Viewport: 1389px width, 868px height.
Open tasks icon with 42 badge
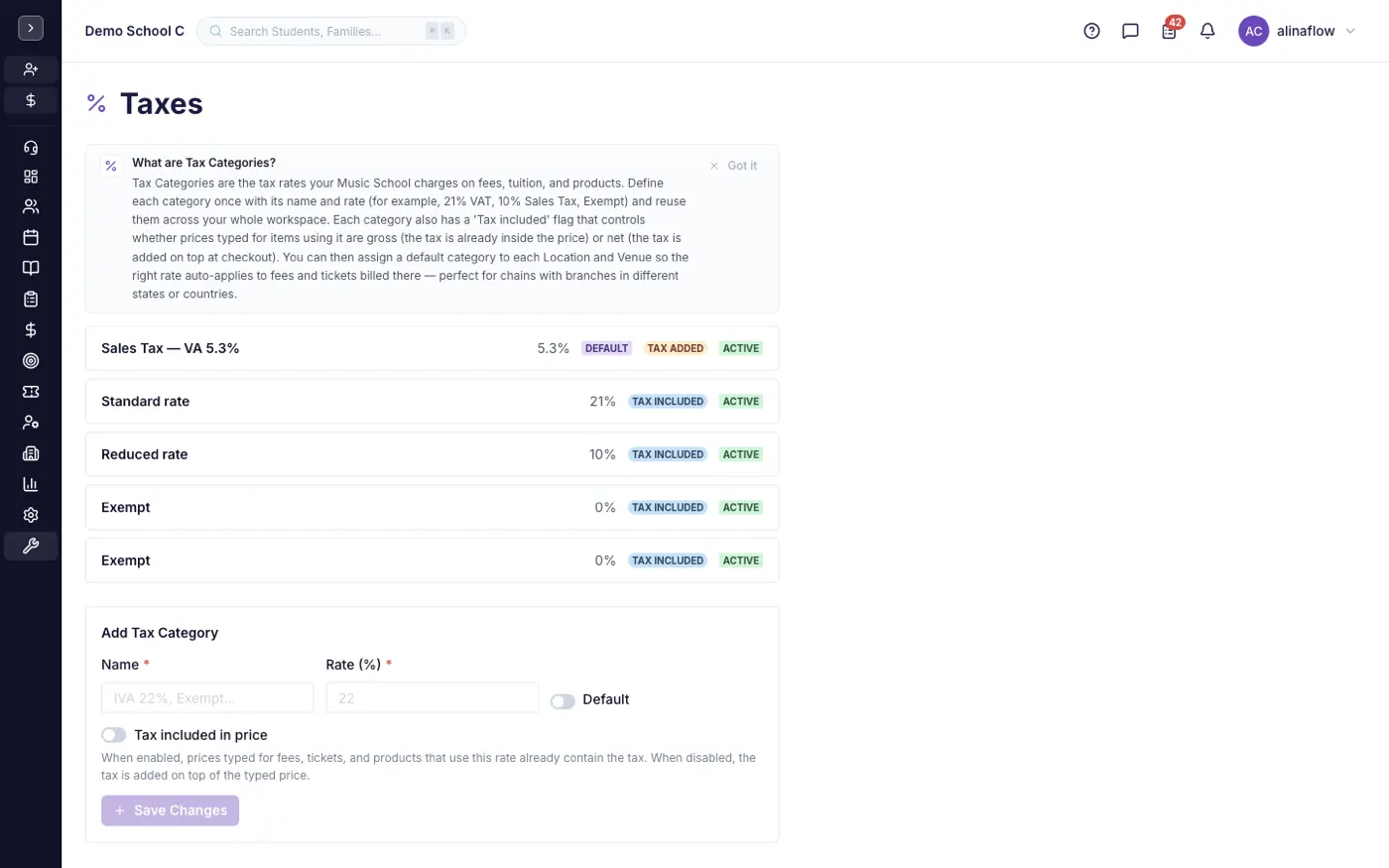click(1170, 31)
